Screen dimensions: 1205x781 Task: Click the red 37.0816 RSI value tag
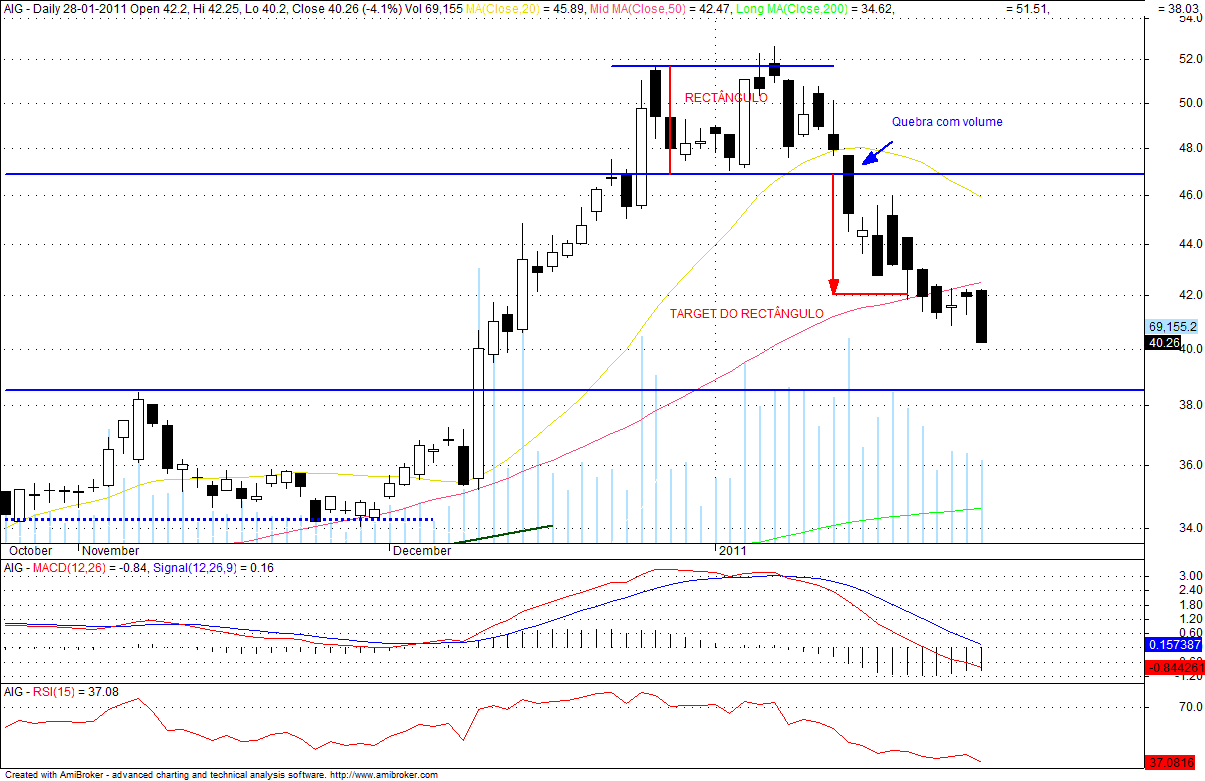tap(1173, 762)
